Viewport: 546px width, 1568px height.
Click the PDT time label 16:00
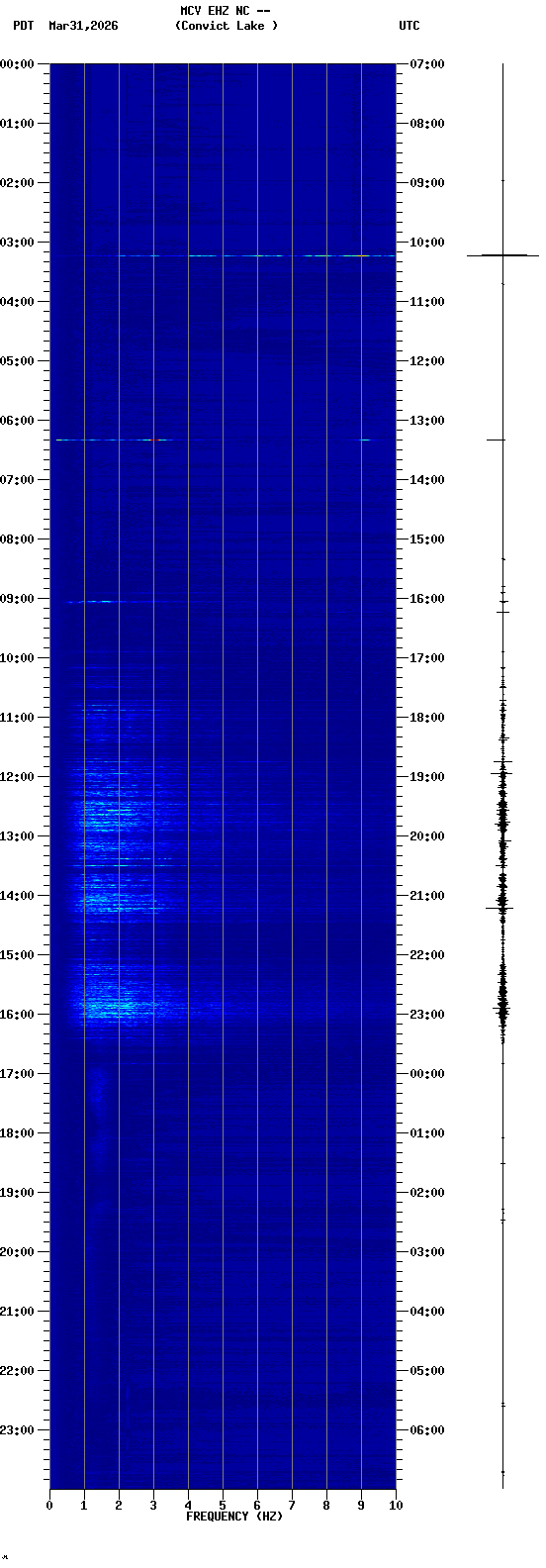17,1015
